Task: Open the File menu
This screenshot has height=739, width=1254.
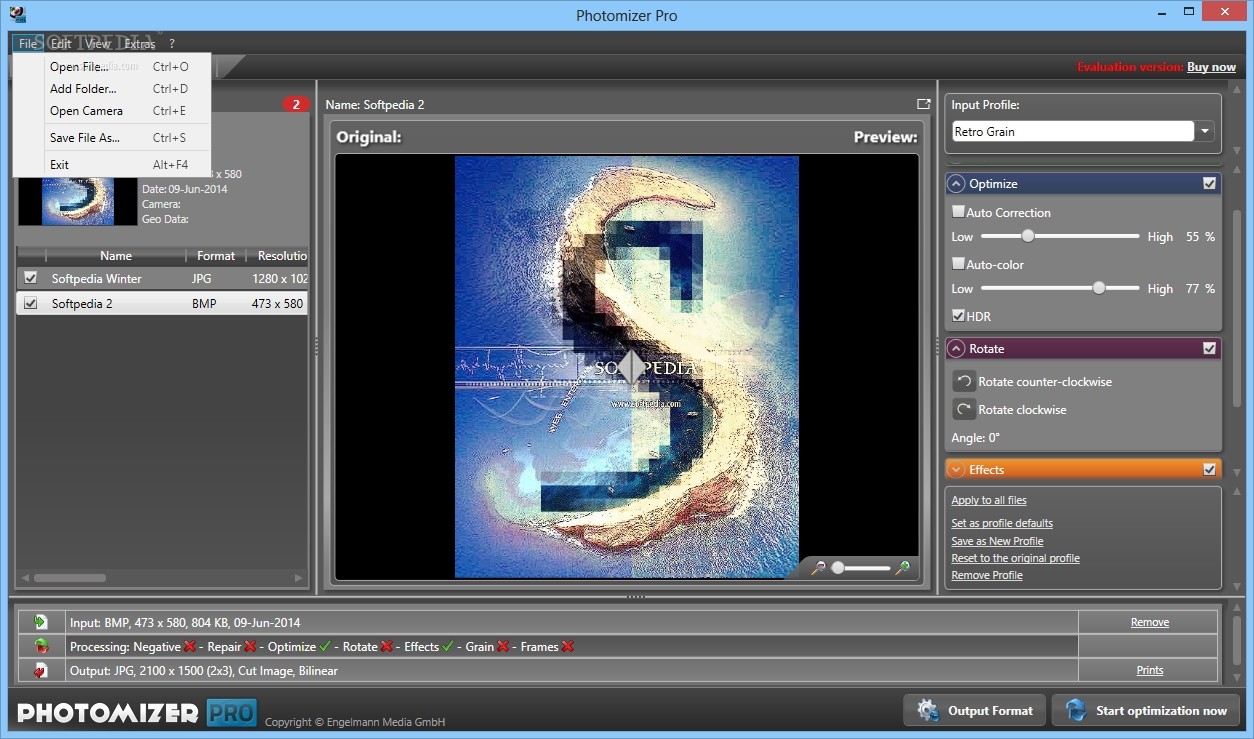Action: click(x=28, y=44)
